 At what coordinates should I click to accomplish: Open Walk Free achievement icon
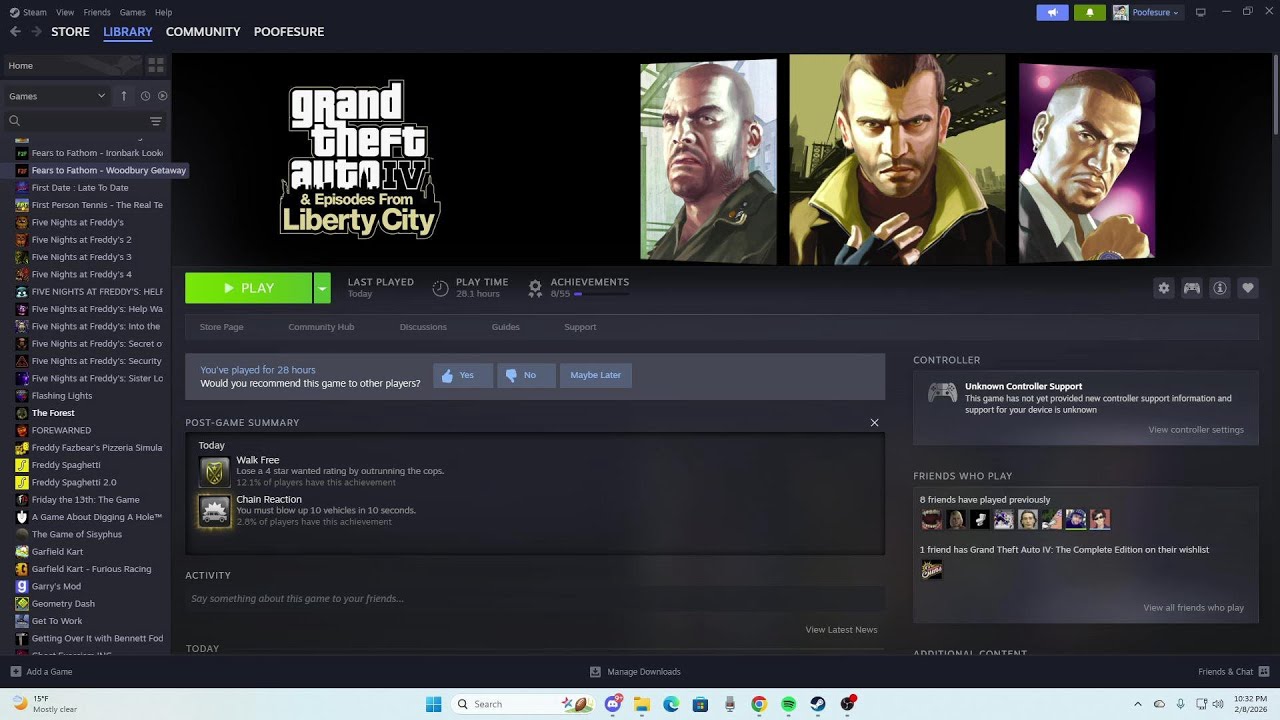tap(214, 472)
